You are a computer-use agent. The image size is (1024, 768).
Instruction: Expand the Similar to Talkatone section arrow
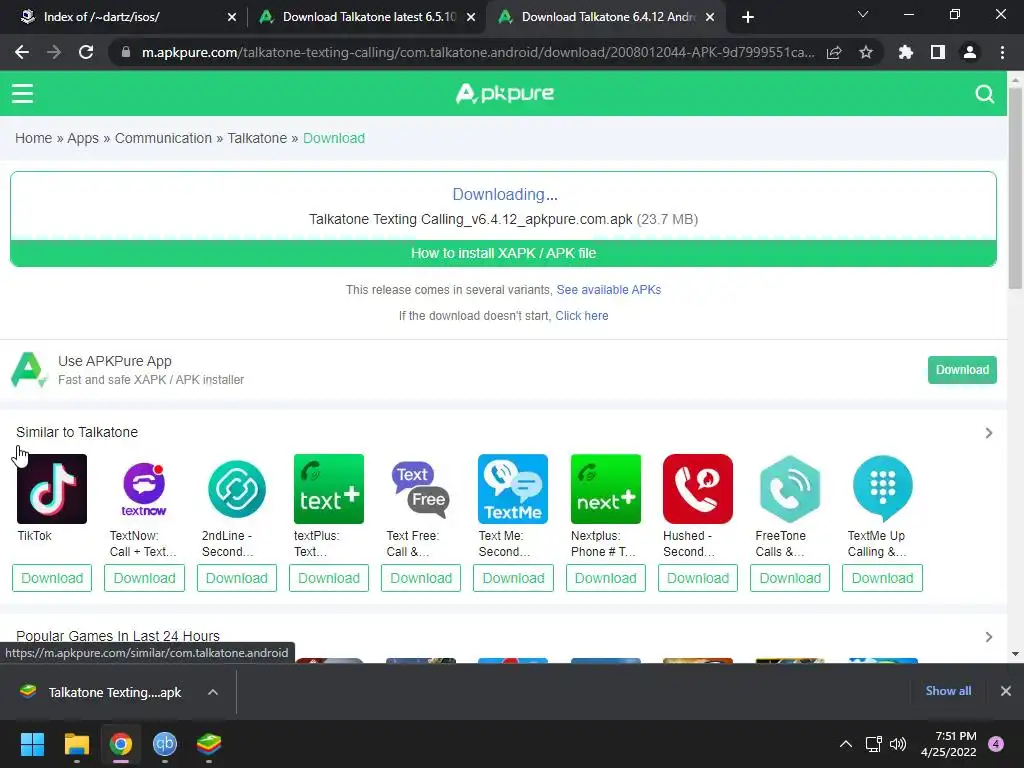[989, 433]
